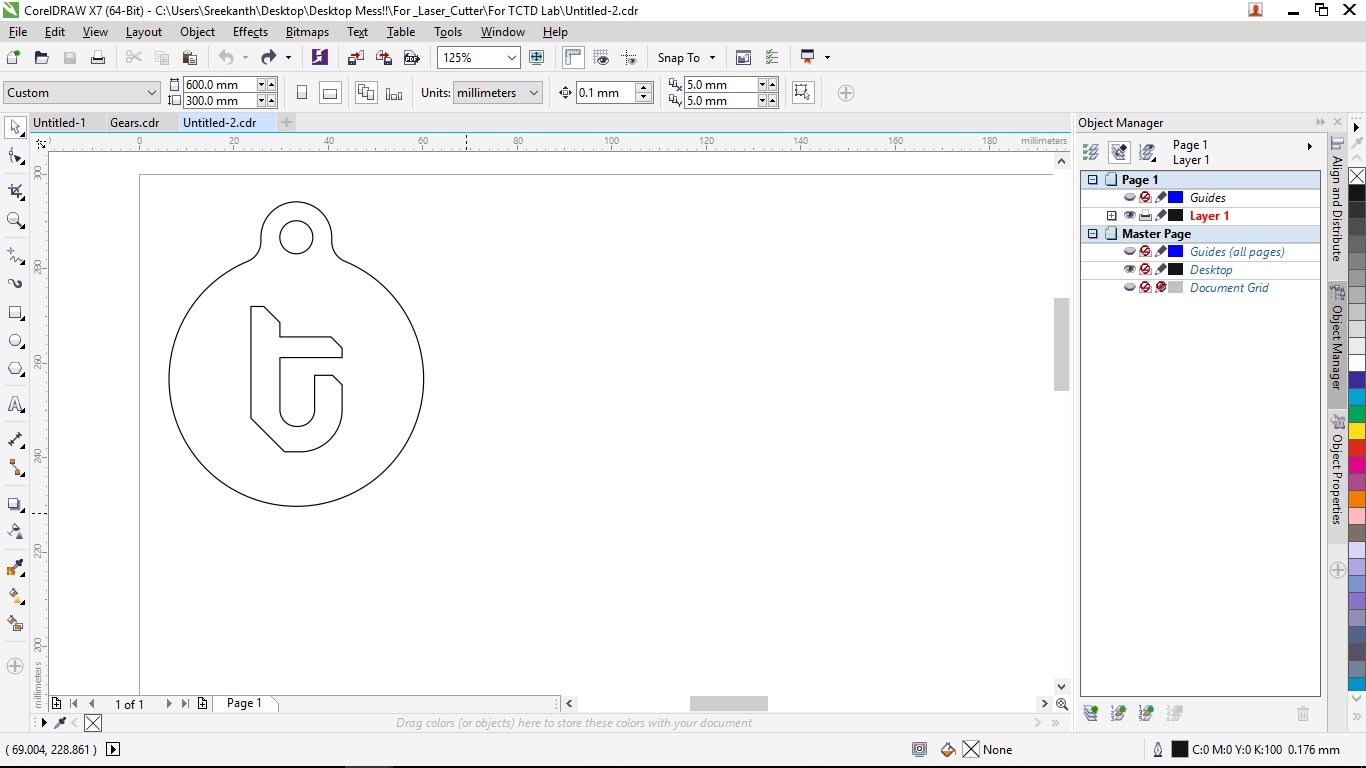The image size is (1366, 768).
Task: Select the Connector tool
Action: tap(15, 468)
